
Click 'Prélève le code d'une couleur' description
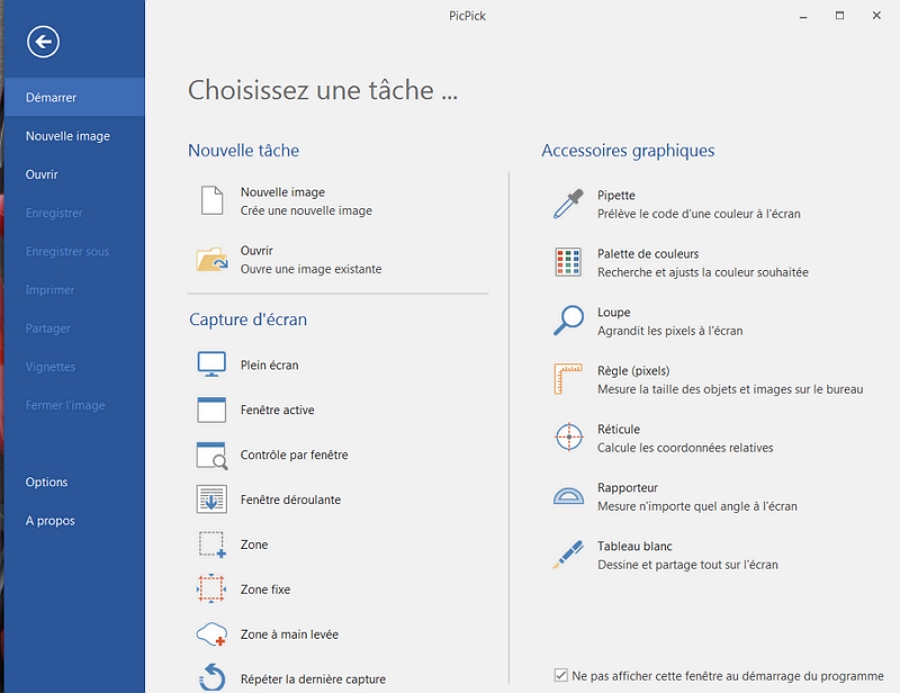[699, 214]
